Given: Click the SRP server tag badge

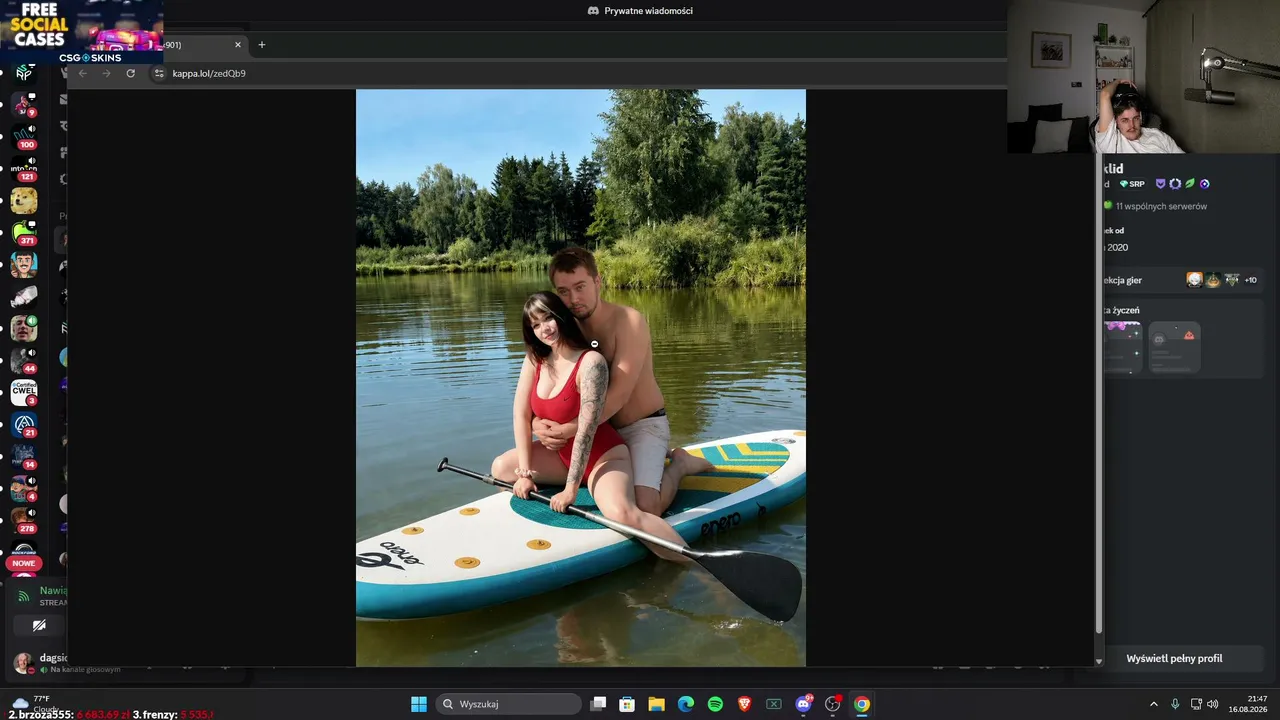Looking at the screenshot, I should [x=1132, y=184].
